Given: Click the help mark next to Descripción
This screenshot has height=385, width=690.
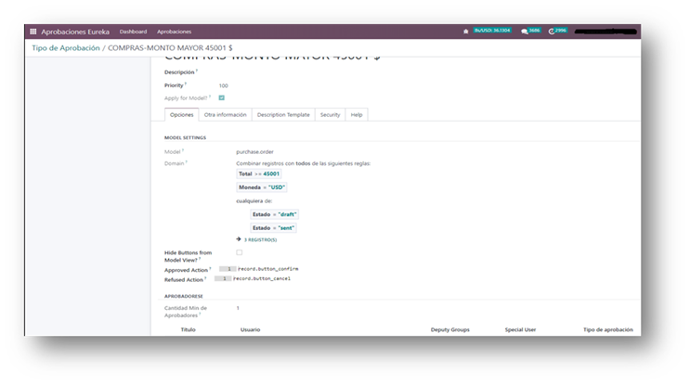Looking at the screenshot, I should point(197,70).
